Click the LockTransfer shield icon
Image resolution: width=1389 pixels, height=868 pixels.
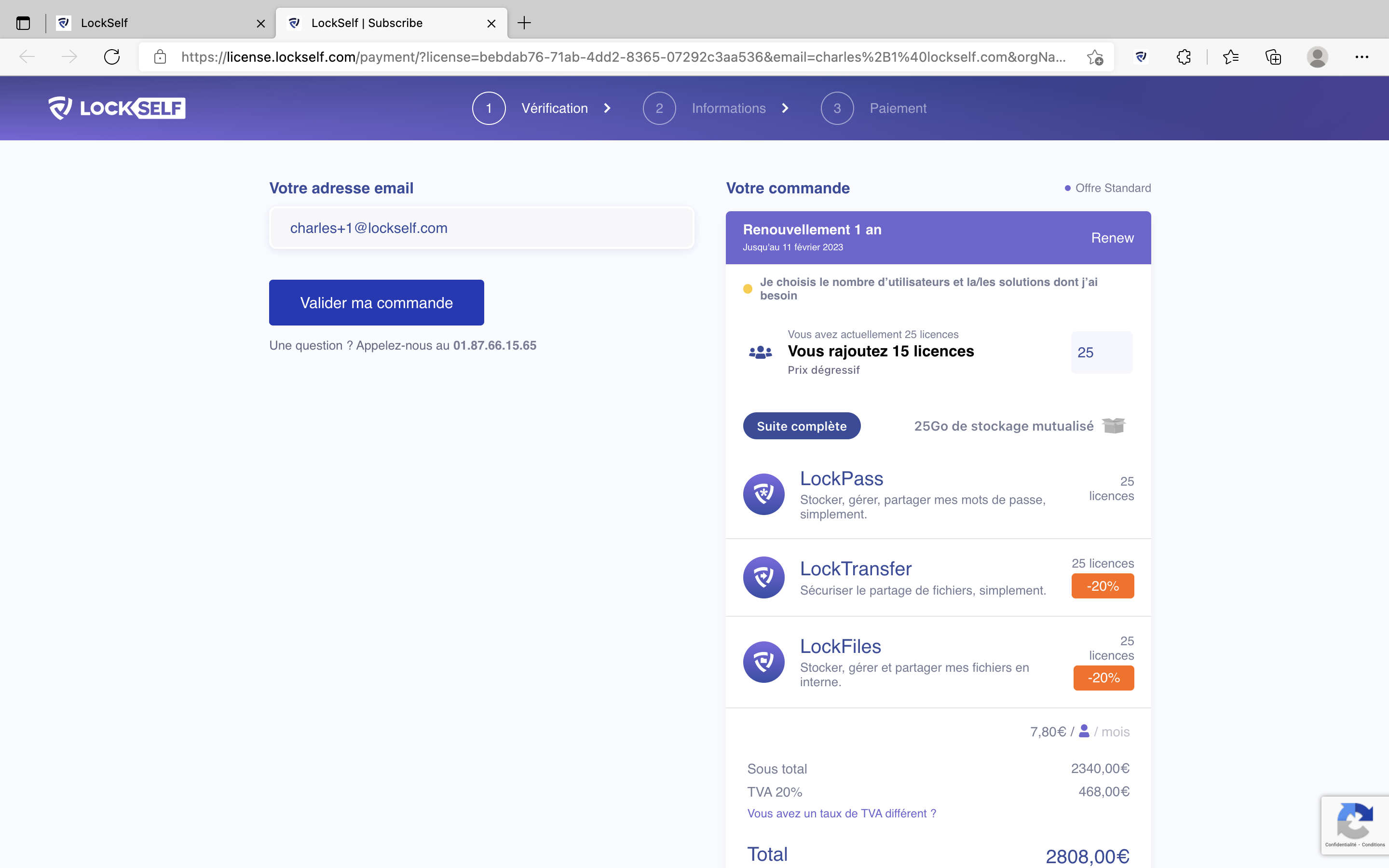pyautogui.click(x=763, y=577)
